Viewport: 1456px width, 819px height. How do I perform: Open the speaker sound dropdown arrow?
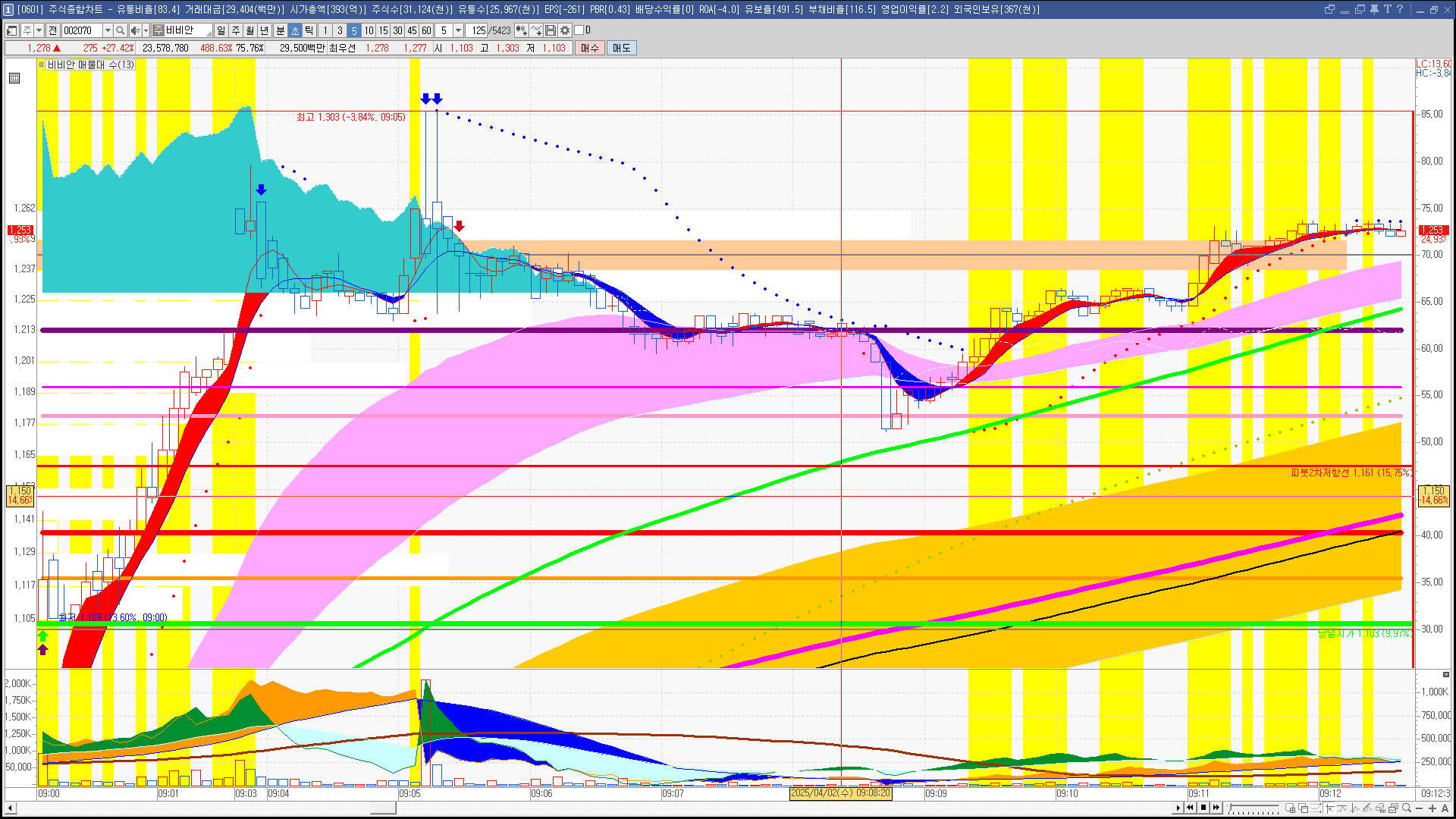click(146, 30)
